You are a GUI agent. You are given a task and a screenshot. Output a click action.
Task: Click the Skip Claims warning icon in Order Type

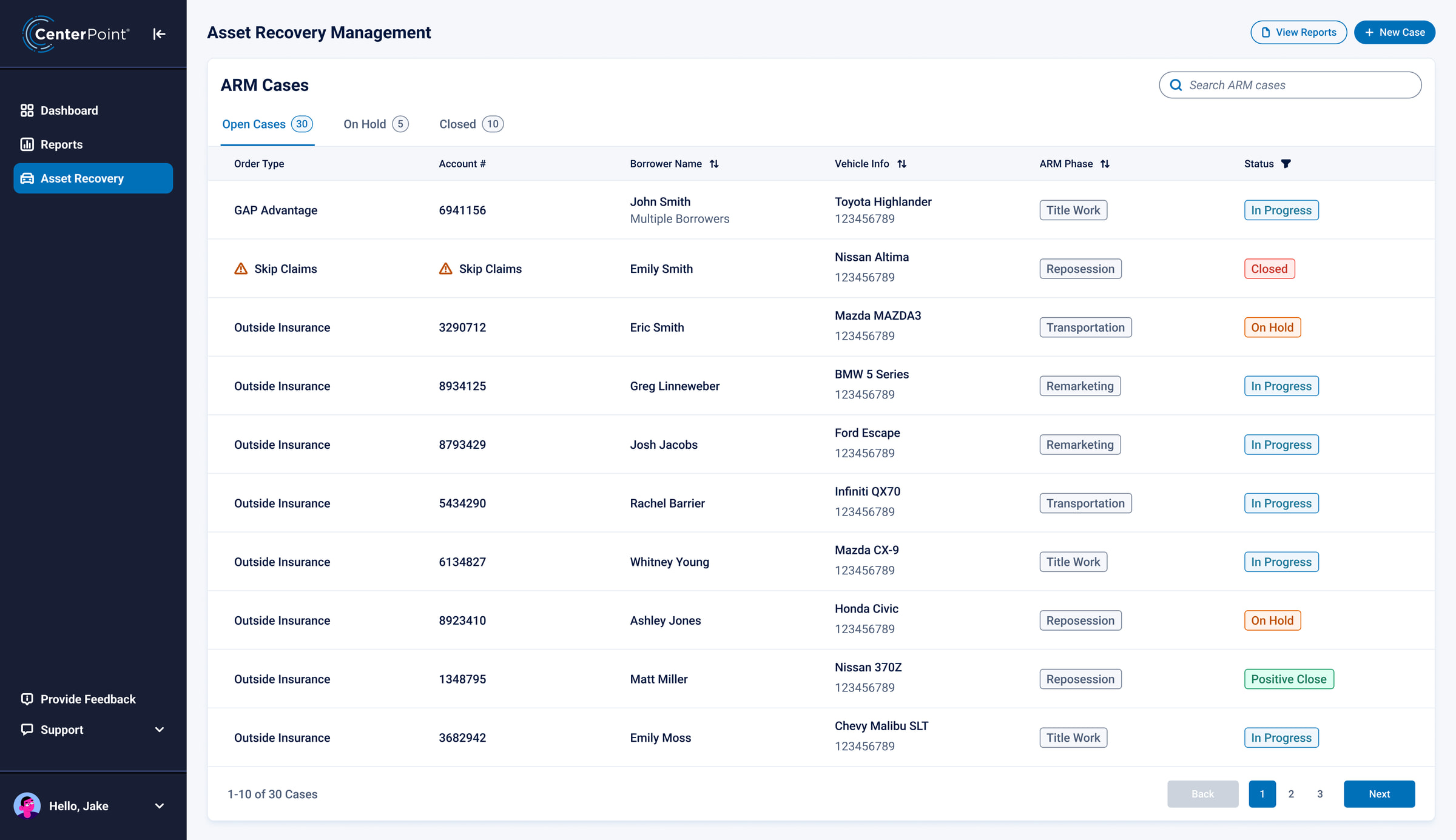coord(241,269)
